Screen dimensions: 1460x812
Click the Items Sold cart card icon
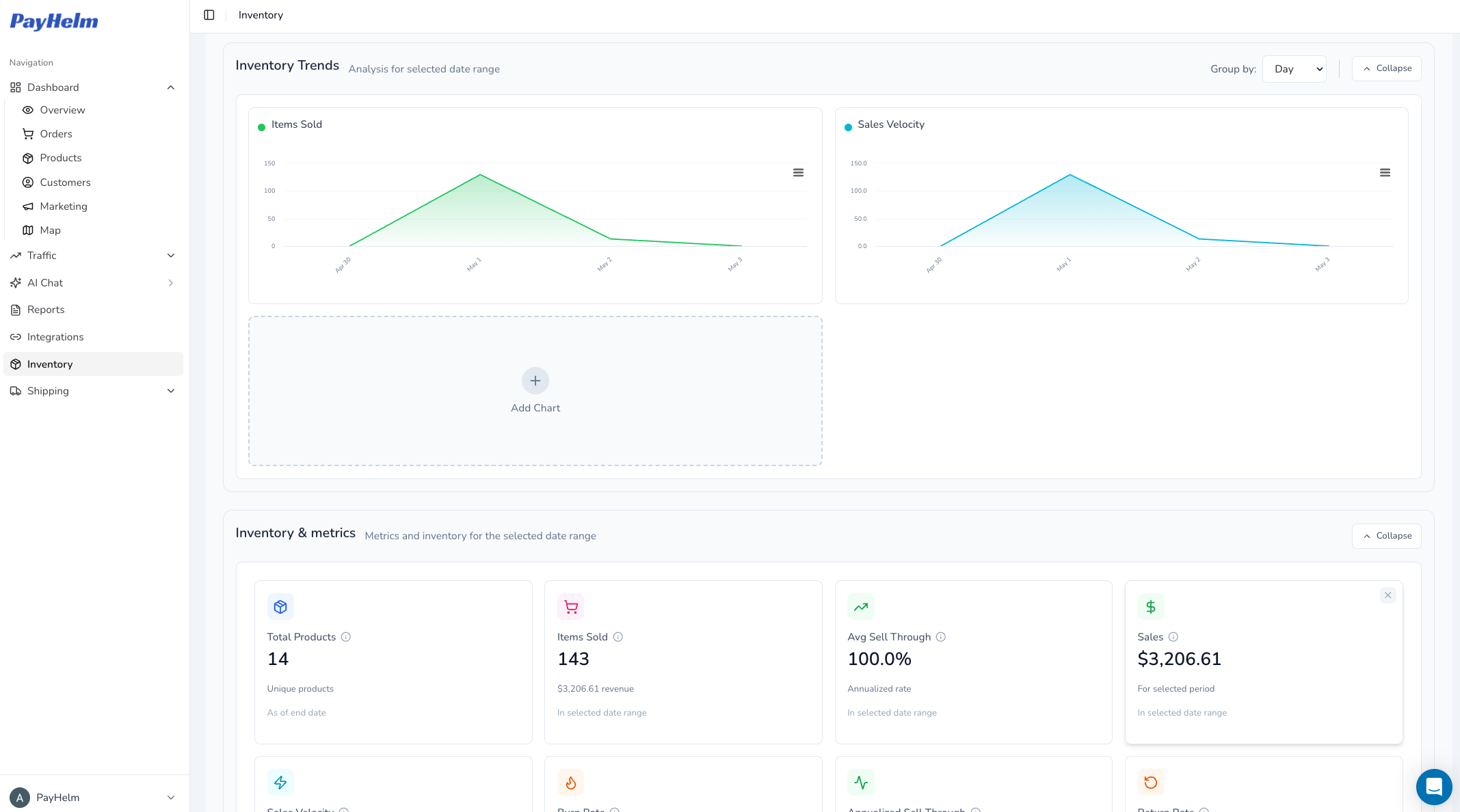click(571, 607)
